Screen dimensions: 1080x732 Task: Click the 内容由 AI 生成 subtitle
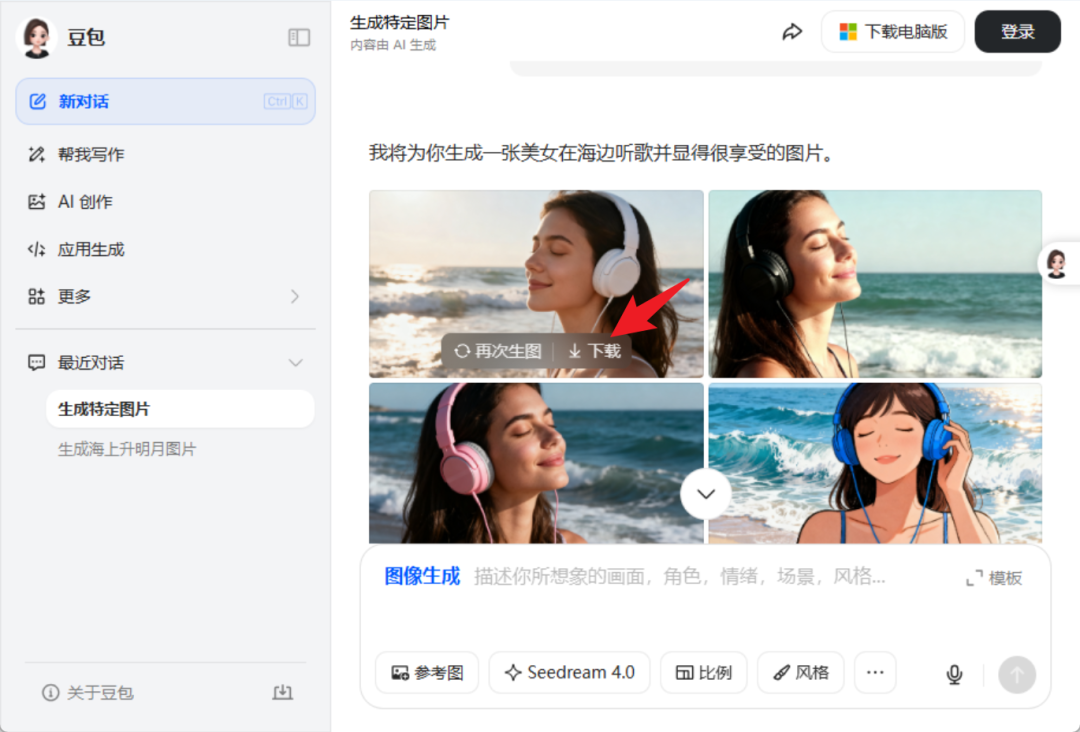coord(393,45)
